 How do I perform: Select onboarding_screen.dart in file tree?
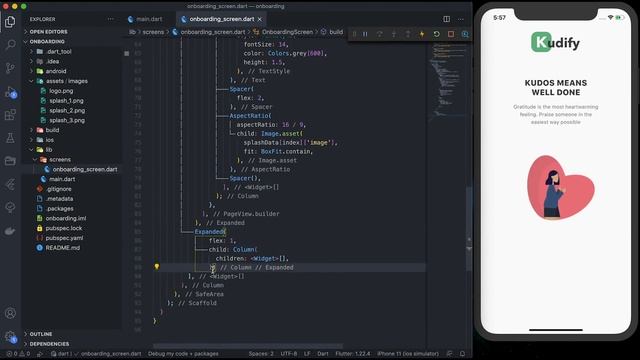click(84, 169)
